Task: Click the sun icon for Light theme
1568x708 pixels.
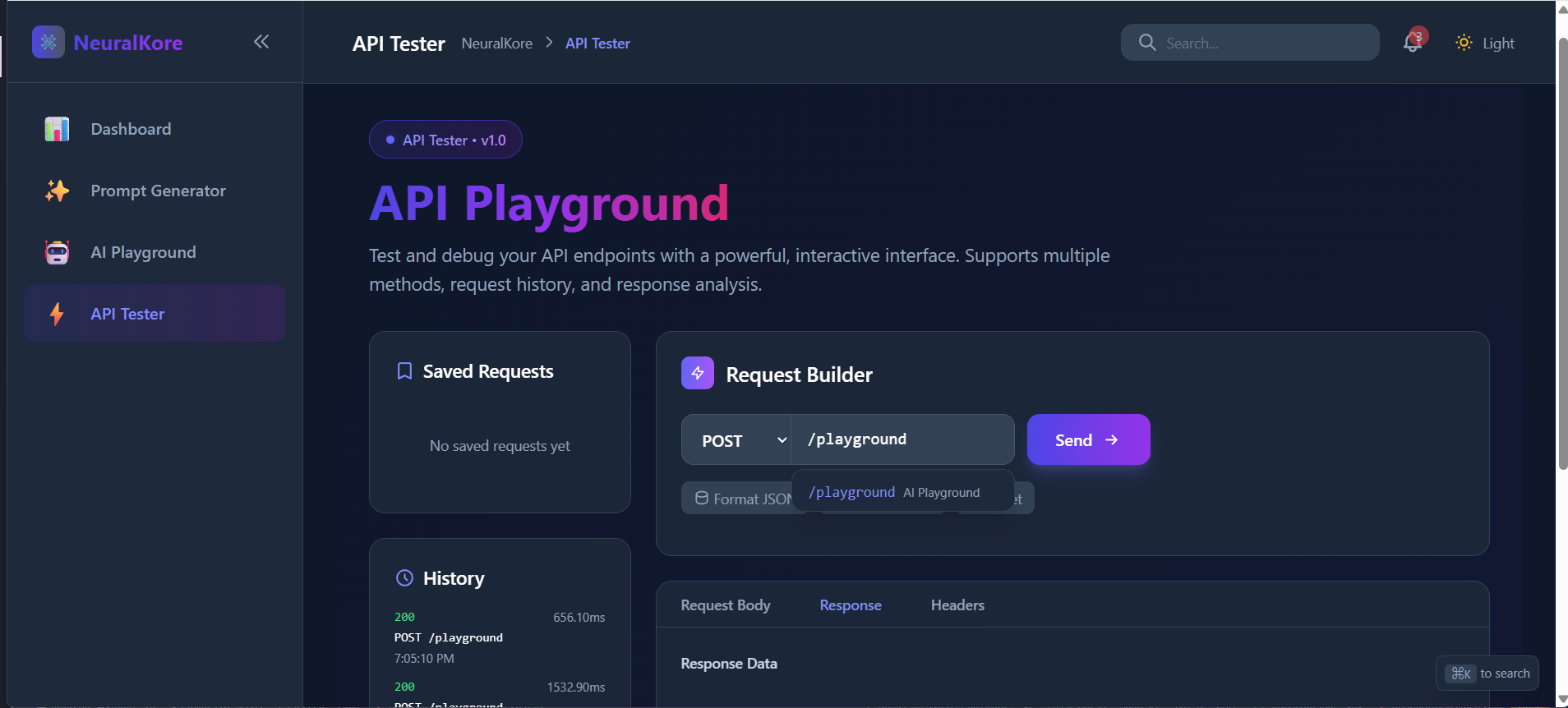Action: 1464,43
